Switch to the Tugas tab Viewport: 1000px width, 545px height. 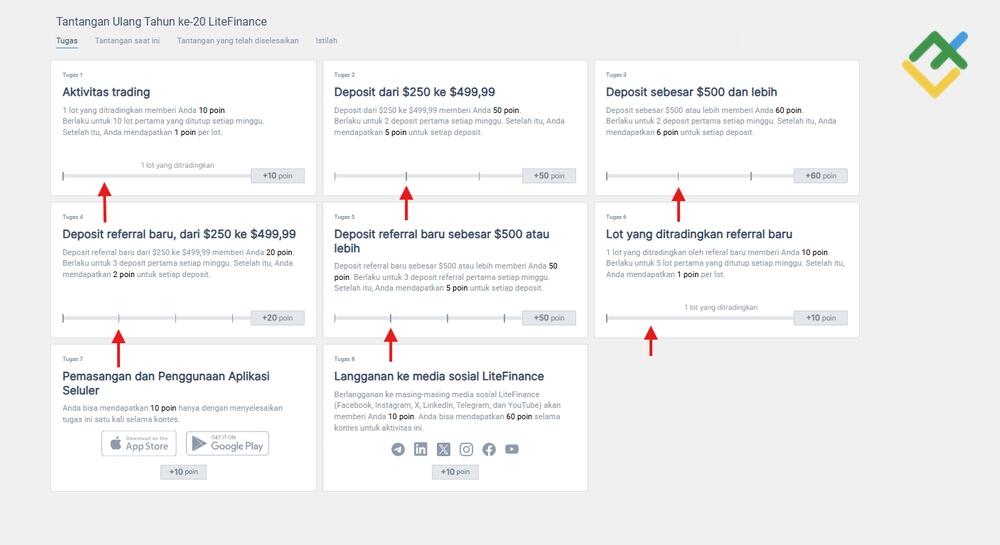pos(67,41)
